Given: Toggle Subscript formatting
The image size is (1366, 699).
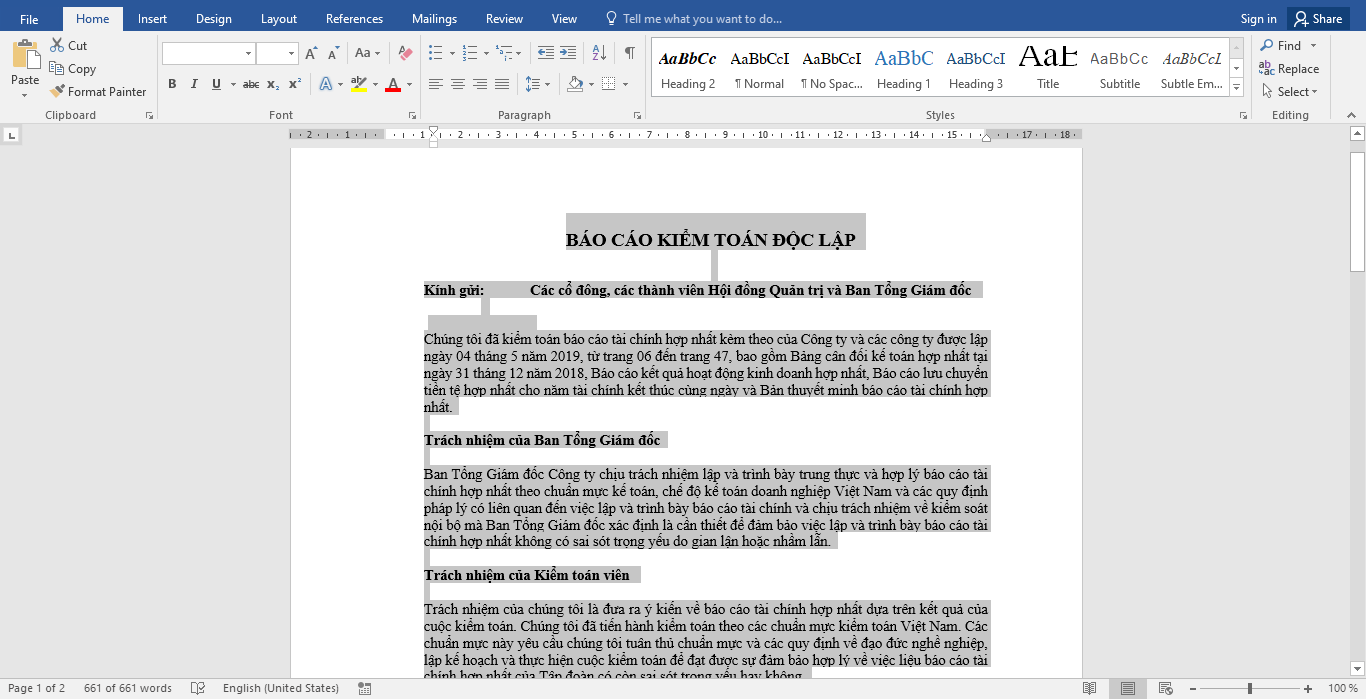Looking at the screenshot, I should (273, 84).
